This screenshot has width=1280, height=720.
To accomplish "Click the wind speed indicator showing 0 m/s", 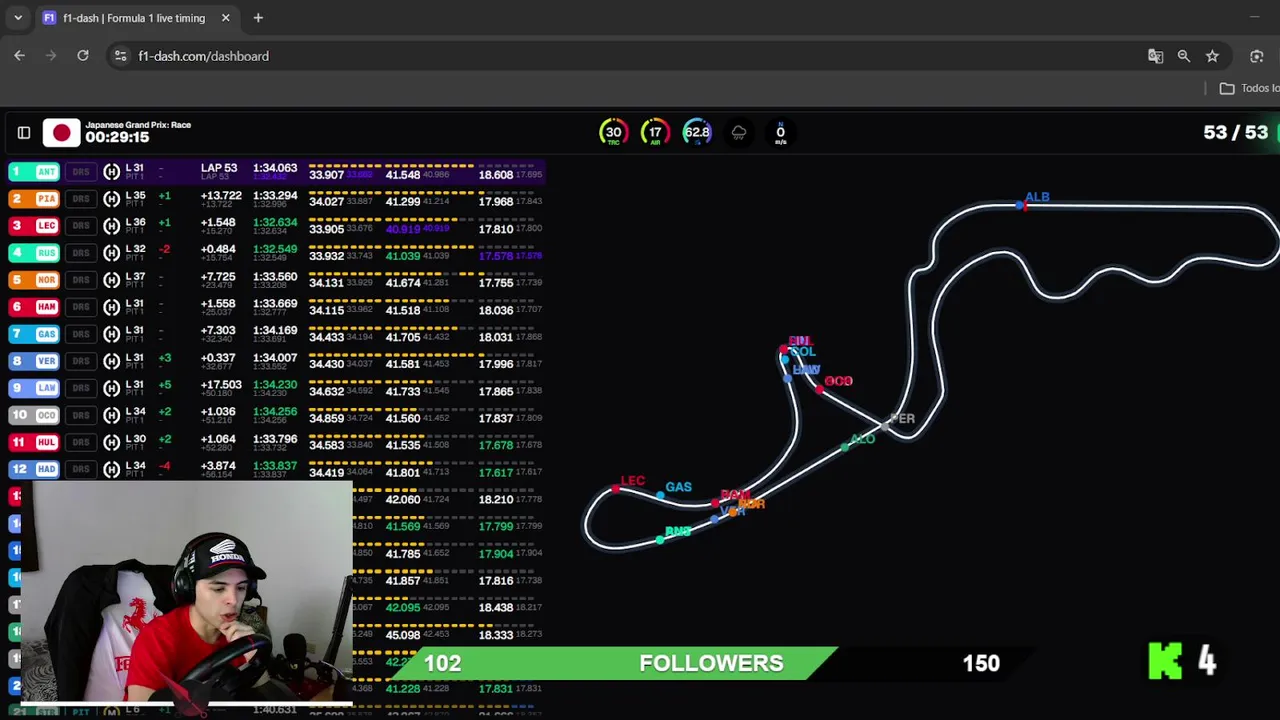I will point(780,133).
